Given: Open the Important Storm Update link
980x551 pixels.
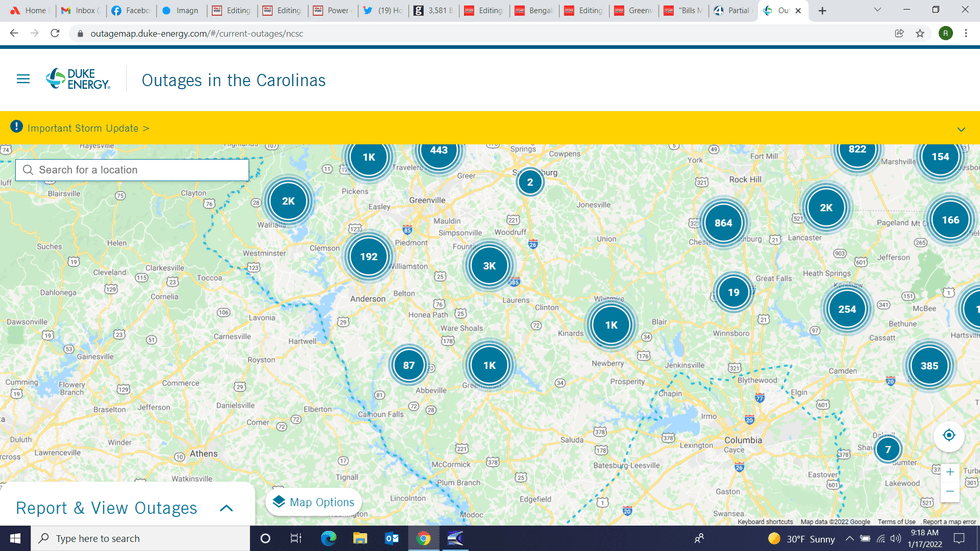Looking at the screenshot, I should 88,128.
